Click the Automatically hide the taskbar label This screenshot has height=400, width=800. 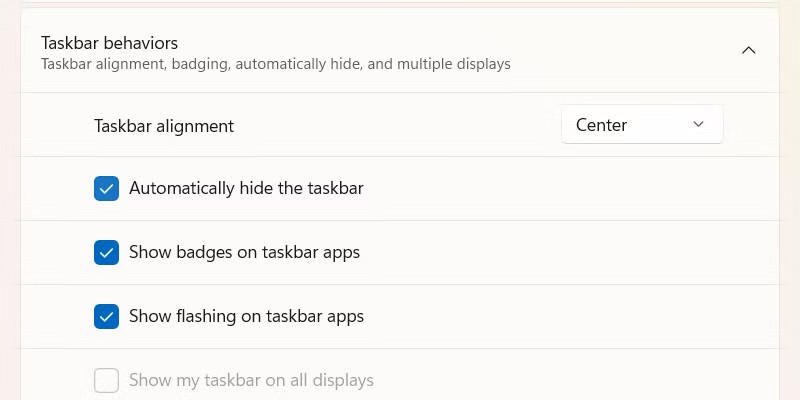[x=246, y=188]
